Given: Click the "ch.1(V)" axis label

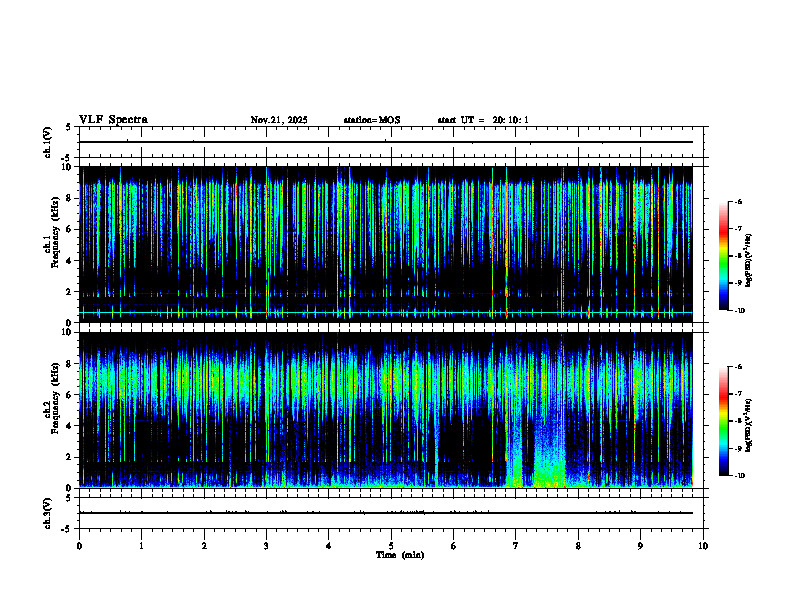Looking at the screenshot, I should point(48,142).
